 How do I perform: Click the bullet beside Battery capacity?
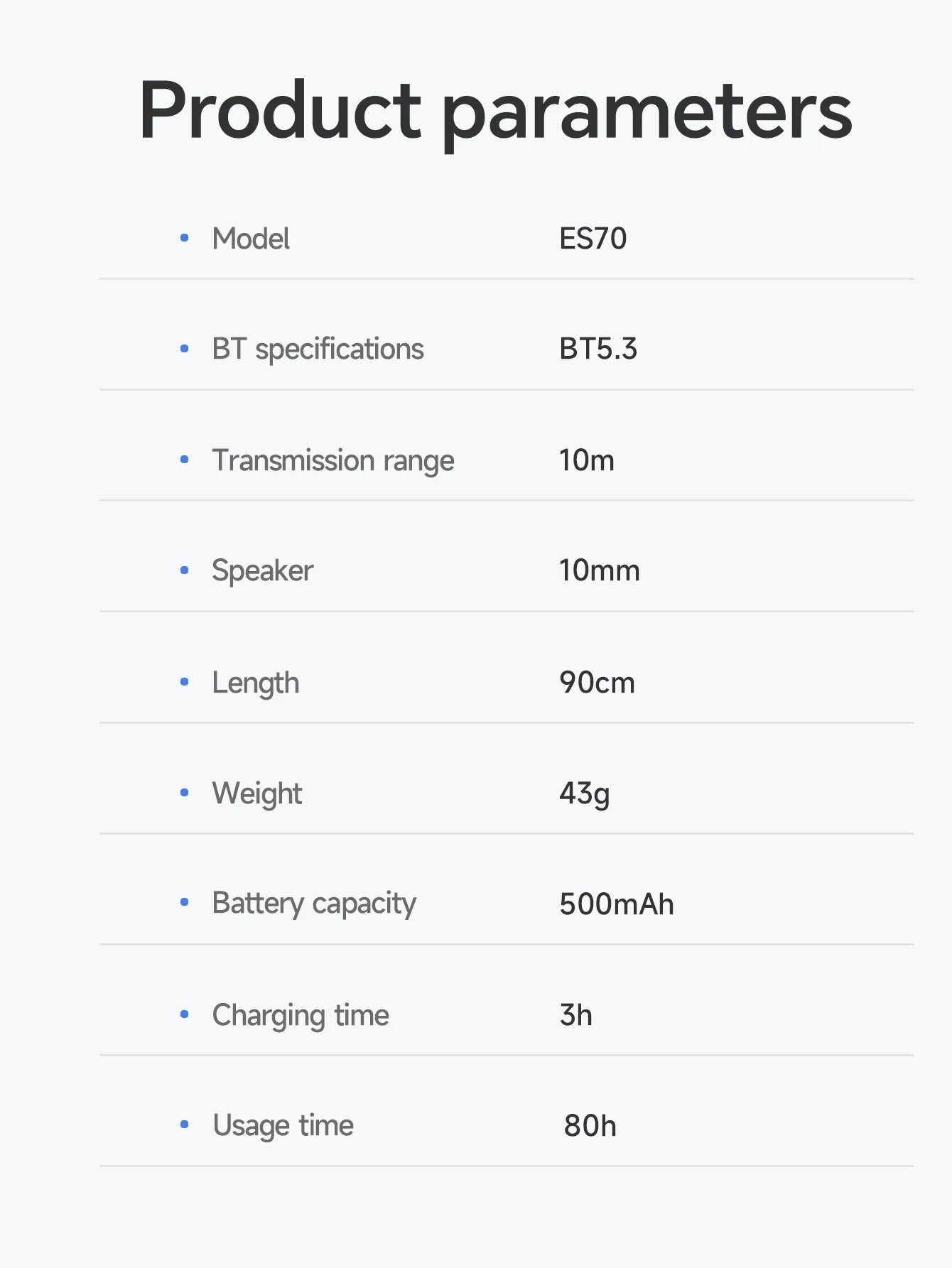pos(185,903)
